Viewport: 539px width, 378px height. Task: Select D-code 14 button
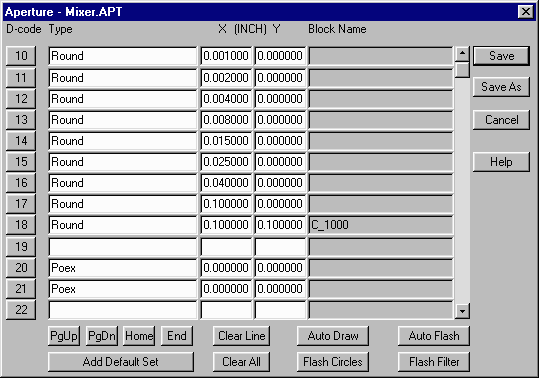pyautogui.click(x=21, y=141)
